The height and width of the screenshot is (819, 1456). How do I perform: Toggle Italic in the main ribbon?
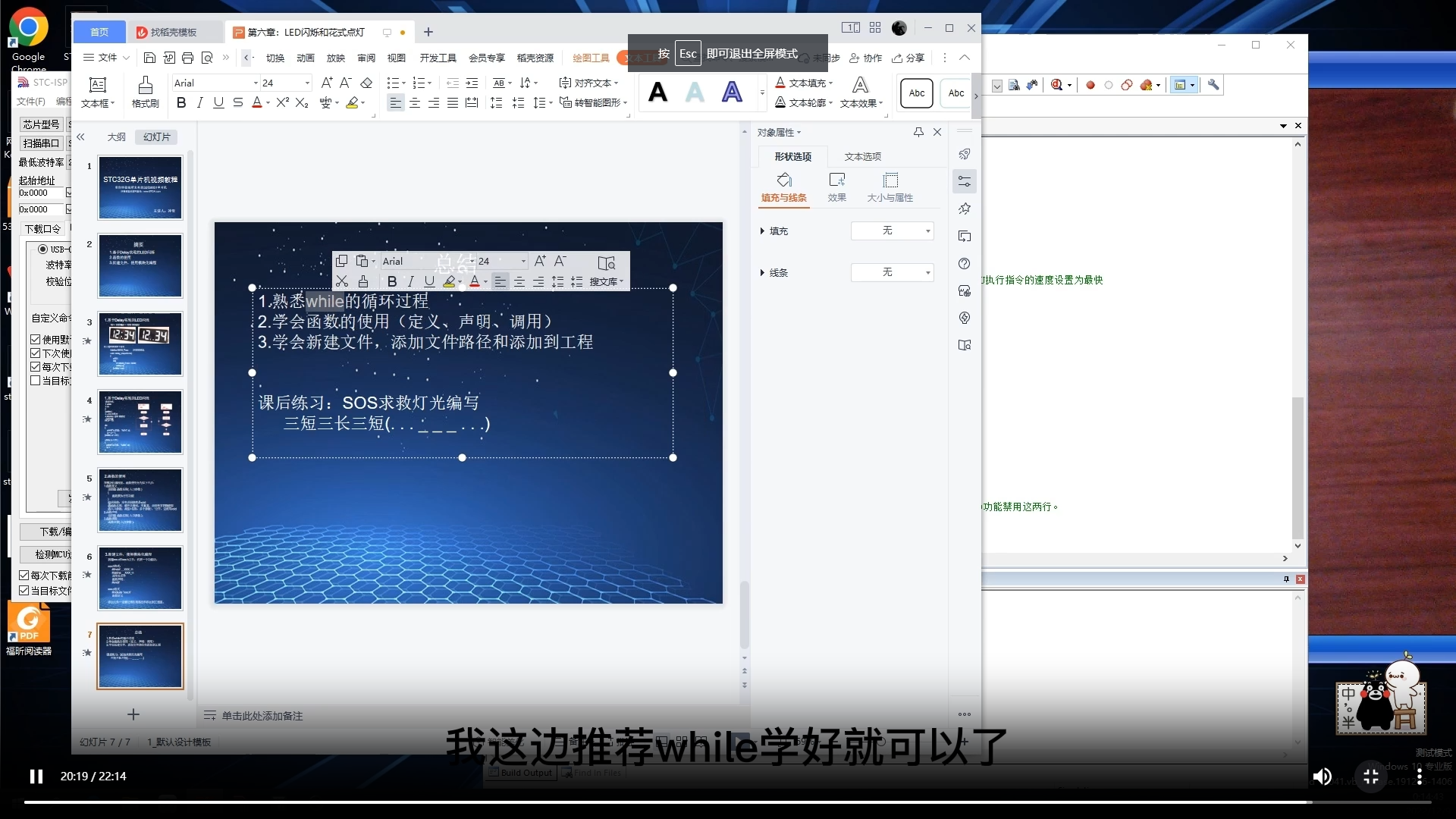[x=199, y=102]
